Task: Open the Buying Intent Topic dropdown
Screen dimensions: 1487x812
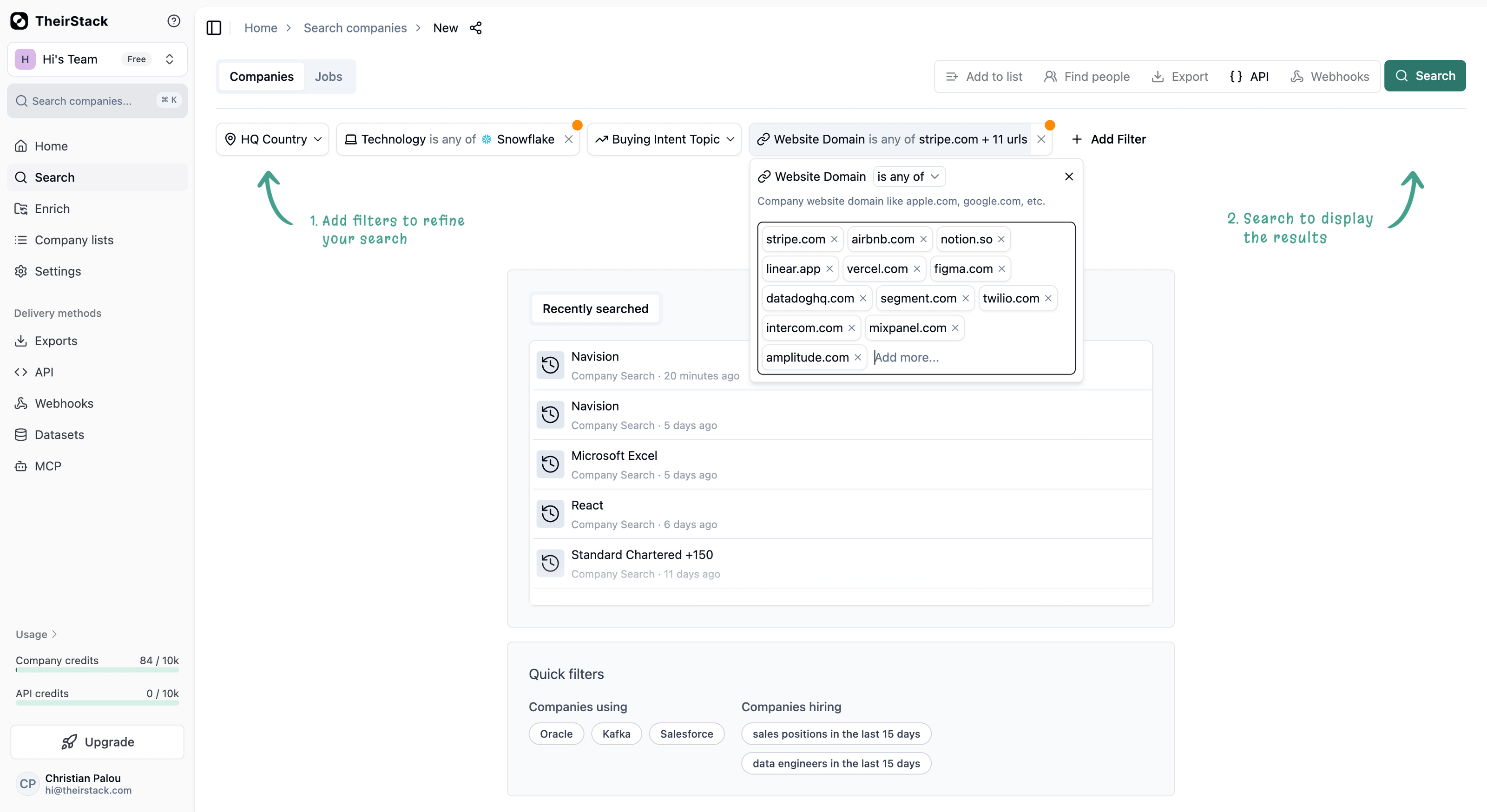Action: click(x=664, y=139)
